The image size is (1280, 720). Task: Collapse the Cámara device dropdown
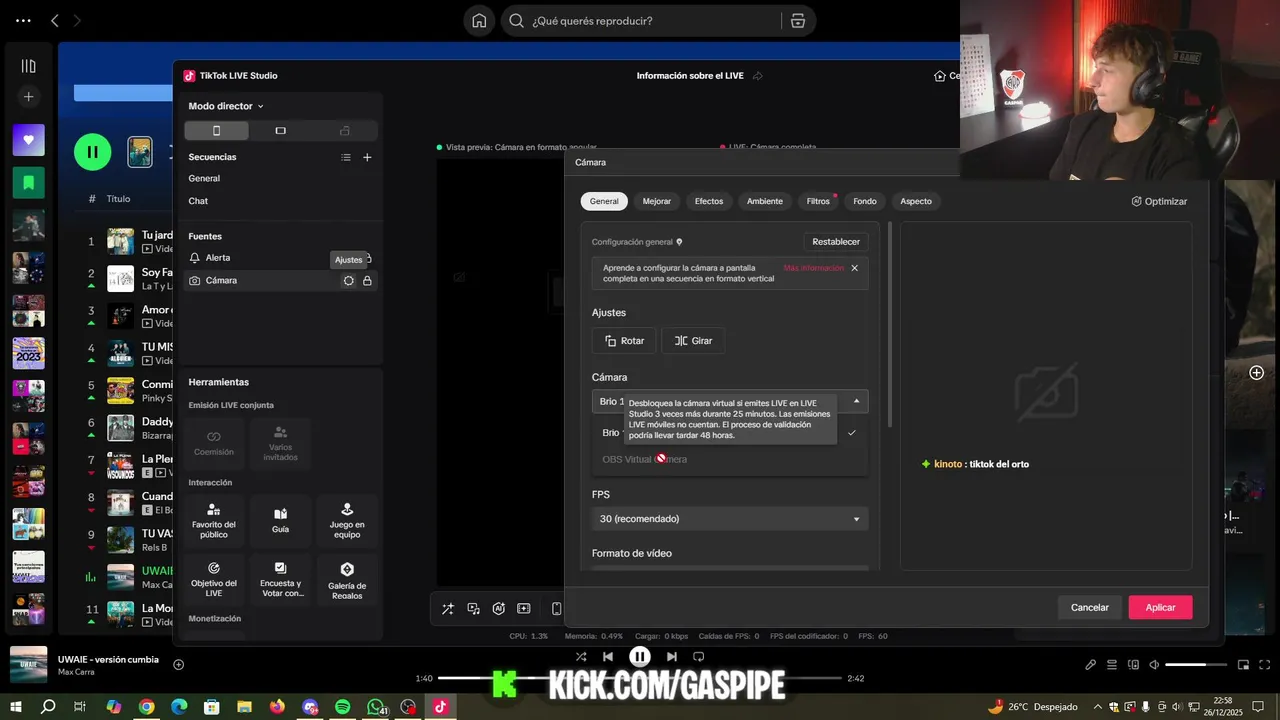click(856, 401)
